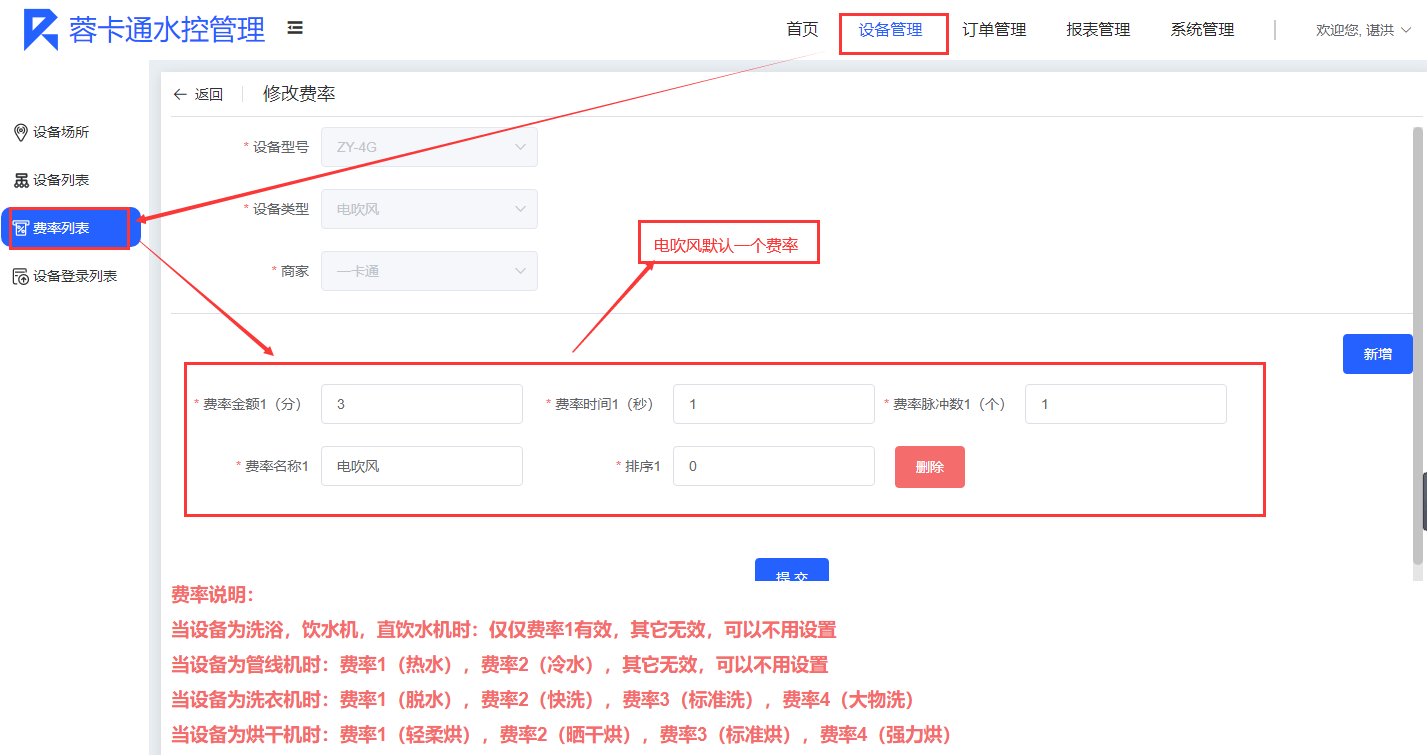Open the 订单管理 menu

994,30
